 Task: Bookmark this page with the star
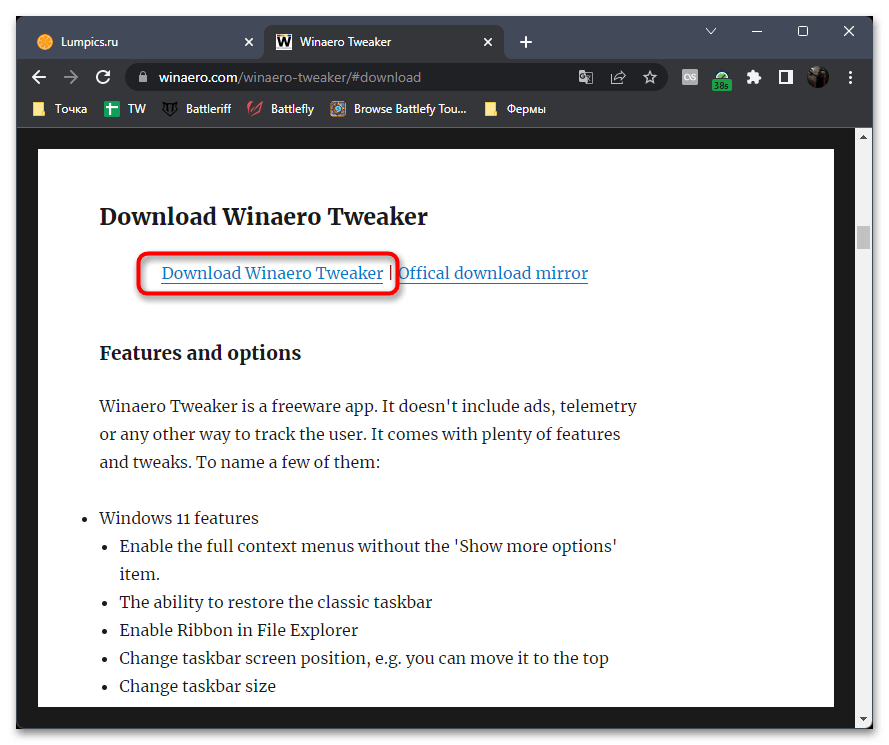pos(650,77)
